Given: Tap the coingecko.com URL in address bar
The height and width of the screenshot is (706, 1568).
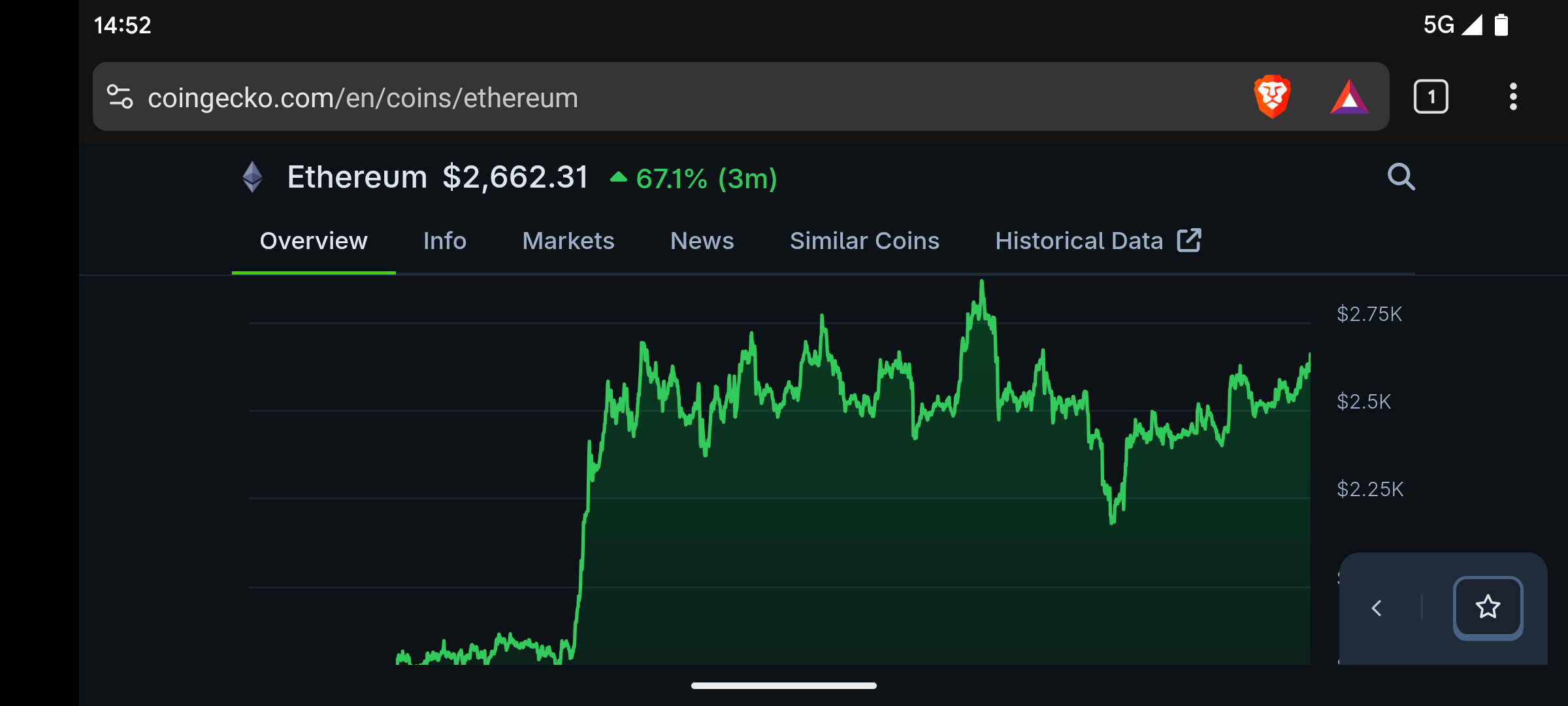Looking at the screenshot, I should (x=363, y=98).
